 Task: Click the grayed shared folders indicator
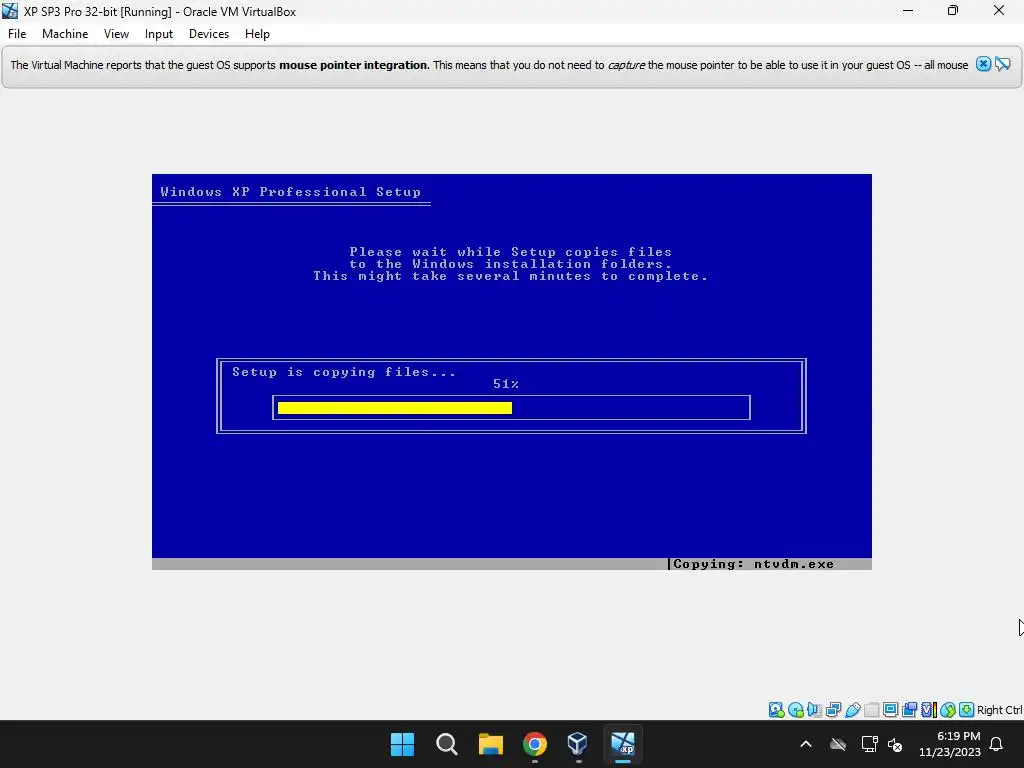(x=871, y=710)
